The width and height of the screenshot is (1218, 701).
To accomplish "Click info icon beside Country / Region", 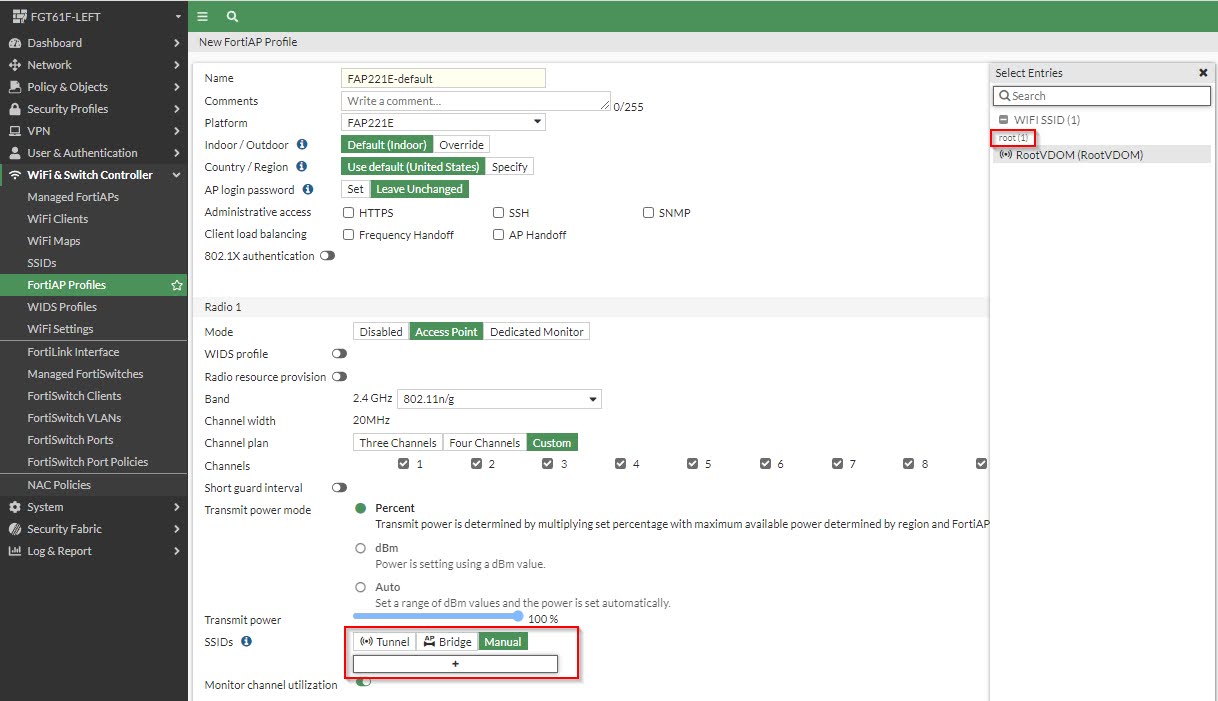I will tap(302, 167).
